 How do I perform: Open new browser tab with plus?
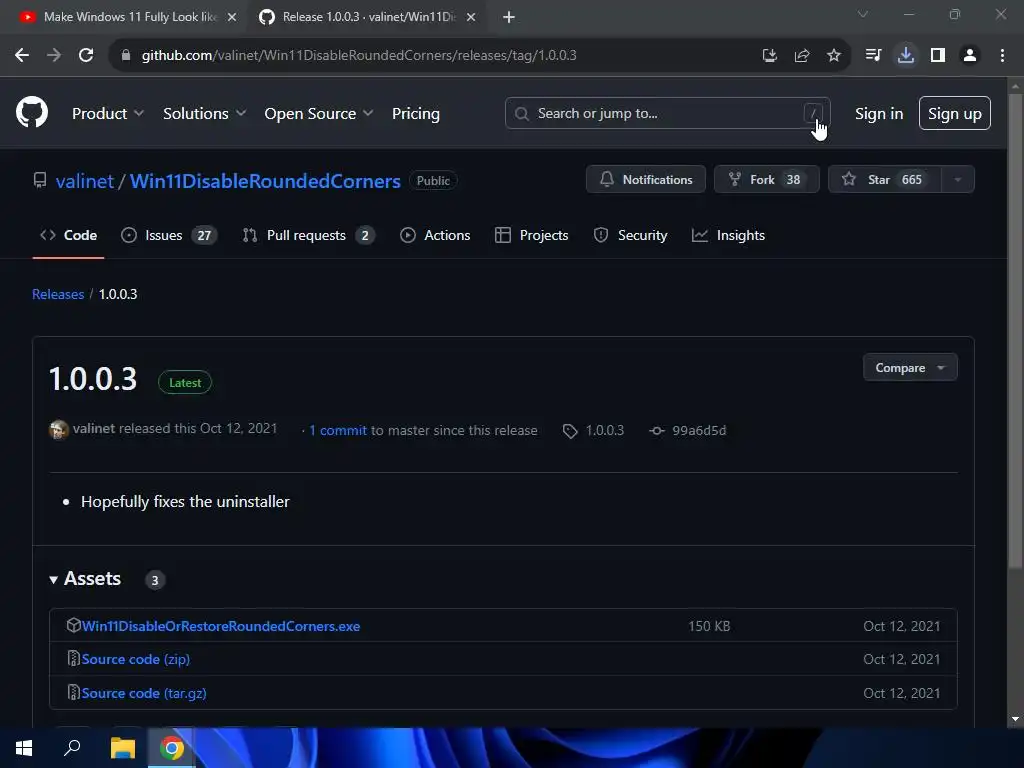coord(509,18)
